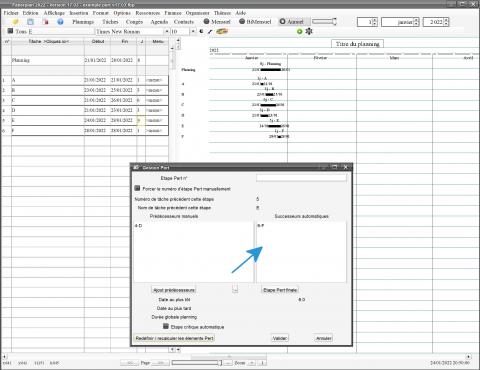The height and width of the screenshot is (370, 480).
Task: Open the Organiseur menu
Action: coord(197,13)
